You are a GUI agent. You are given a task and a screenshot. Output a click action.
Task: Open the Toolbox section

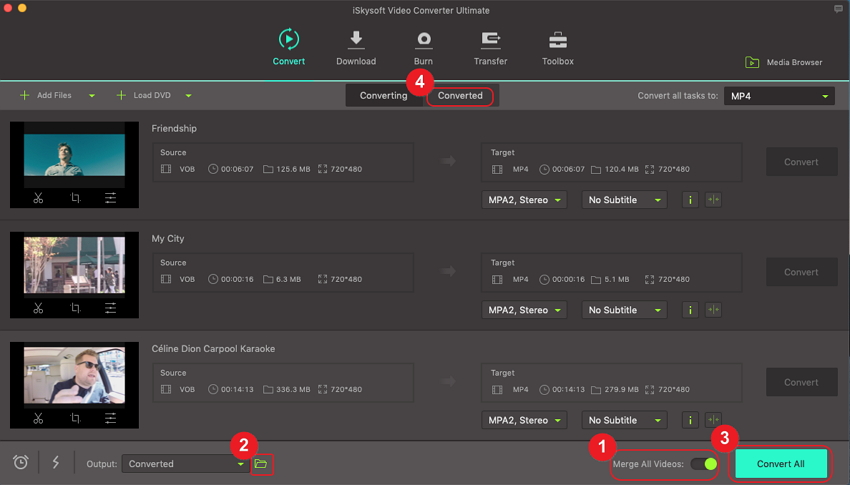pyautogui.click(x=557, y=48)
